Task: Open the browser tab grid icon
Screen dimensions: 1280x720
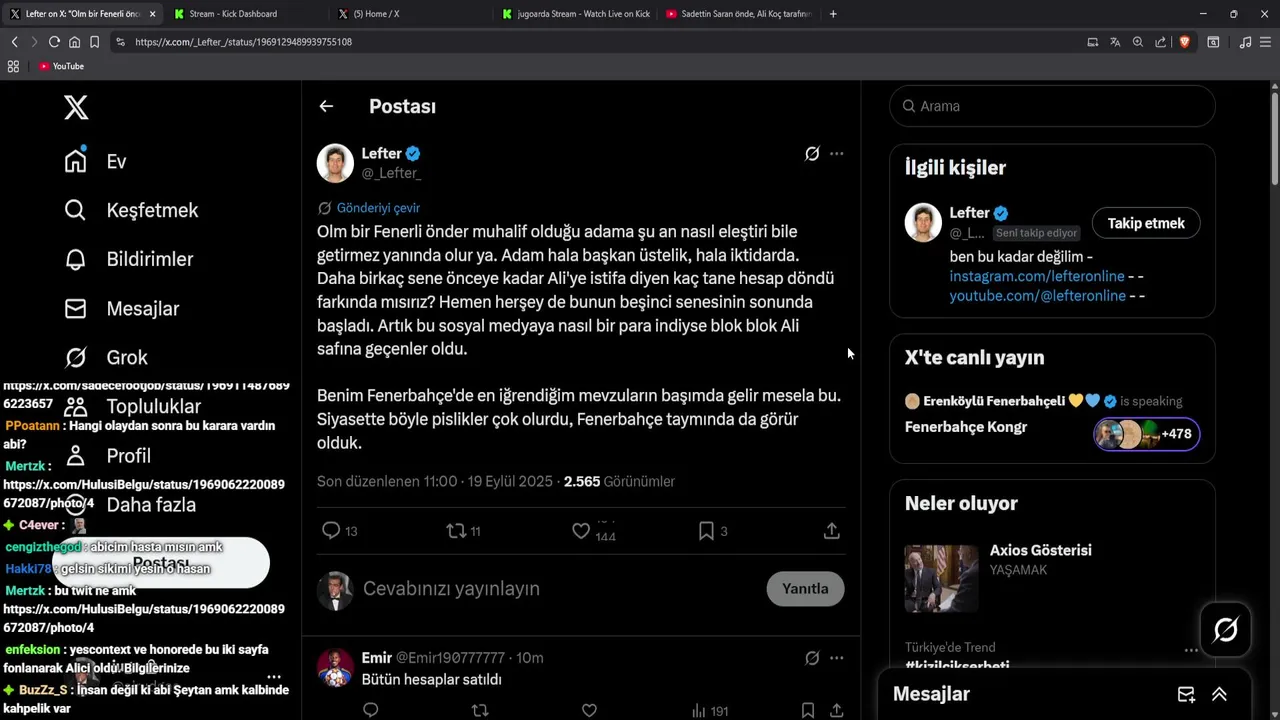Action: point(13,66)
